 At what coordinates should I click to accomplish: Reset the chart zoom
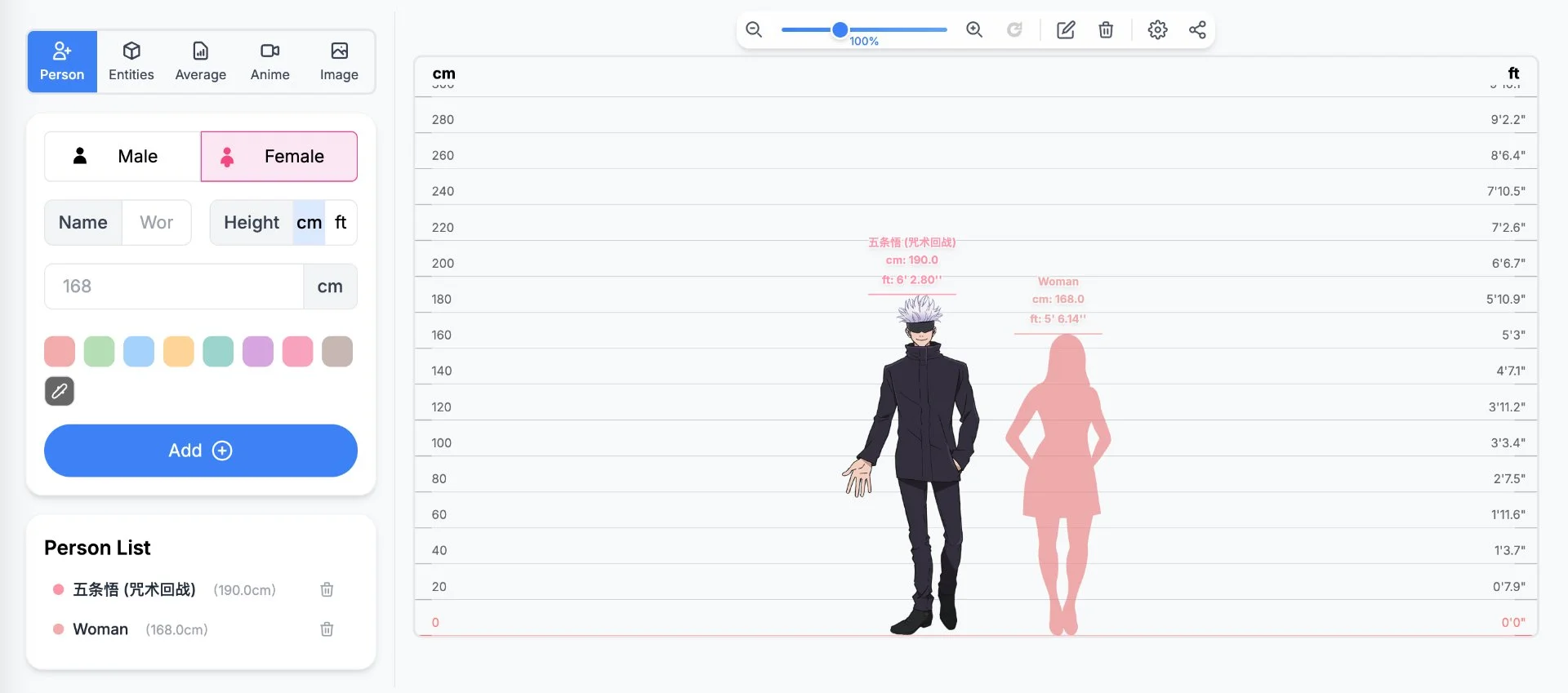(x=1014, y=30)
